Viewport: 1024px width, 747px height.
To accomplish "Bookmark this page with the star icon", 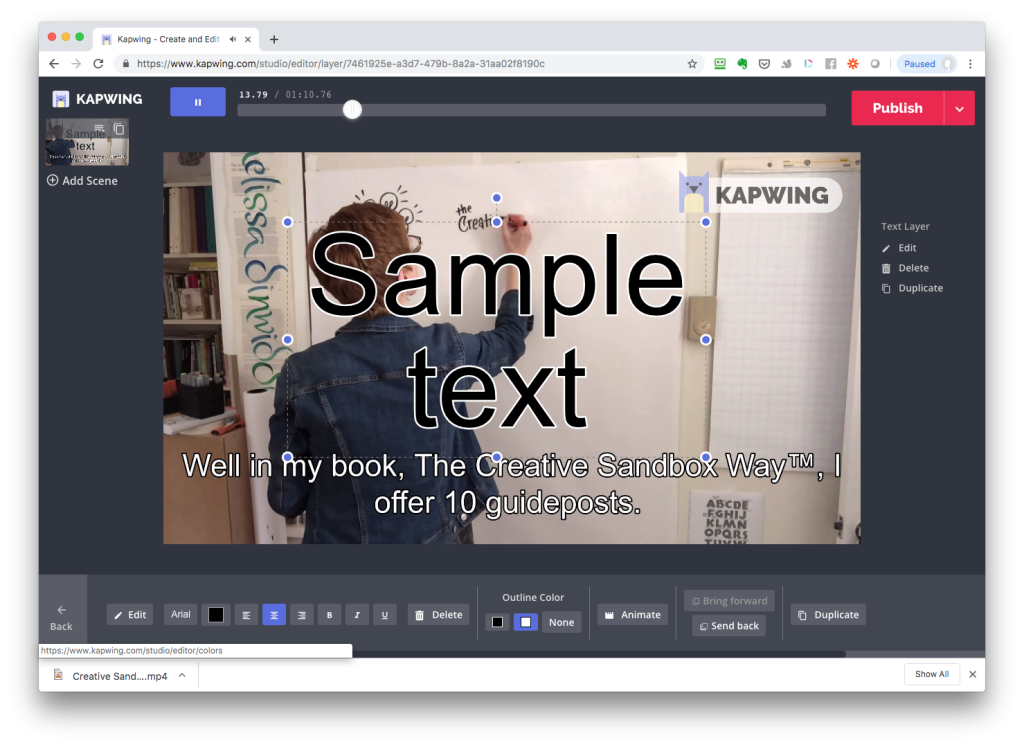I will click(692, 64).
